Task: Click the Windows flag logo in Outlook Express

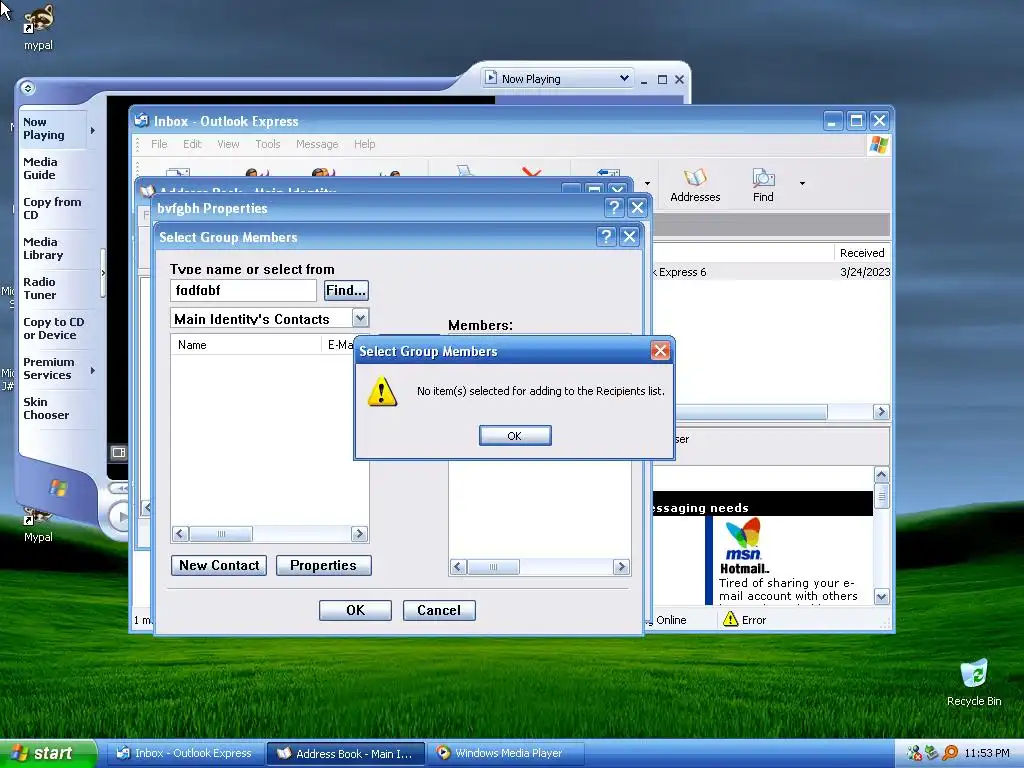Action: click(x=878, y=144)
